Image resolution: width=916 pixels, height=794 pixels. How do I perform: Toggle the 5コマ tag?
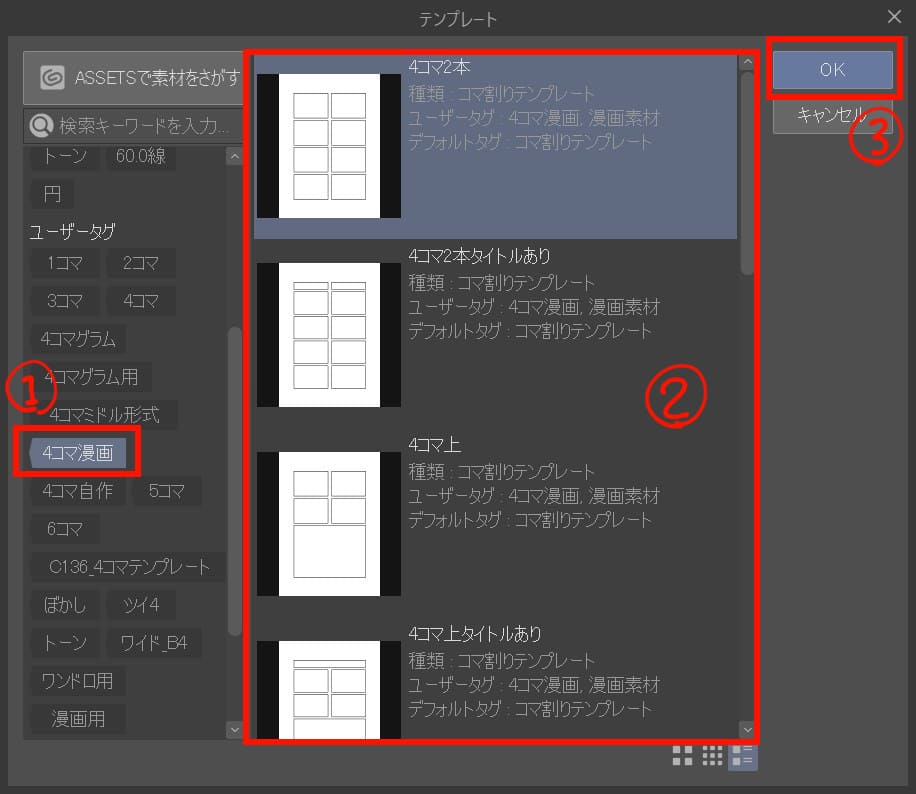(x=167, y=491)
